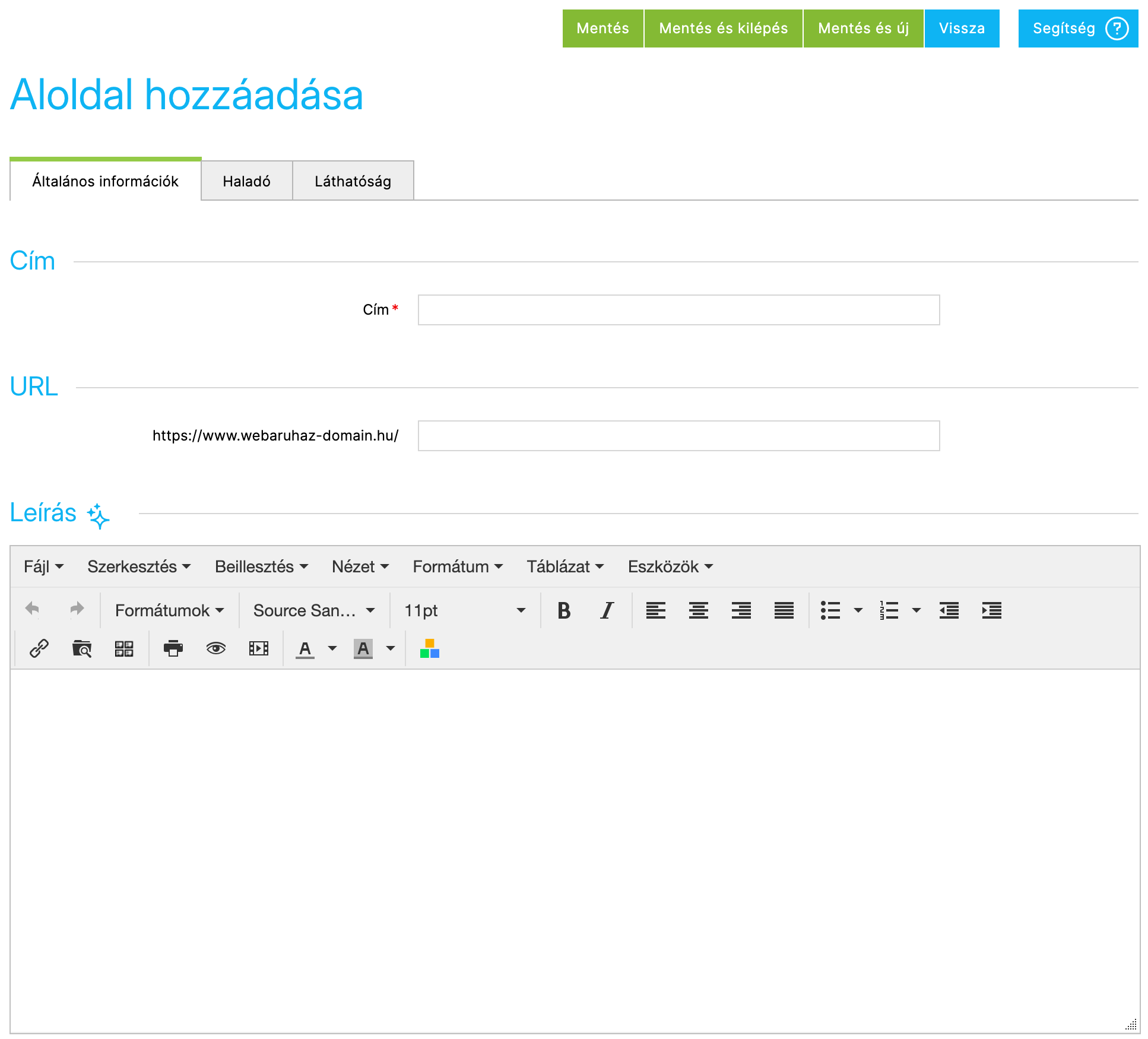
Task: Print the editor content
Action: point(173,648)
